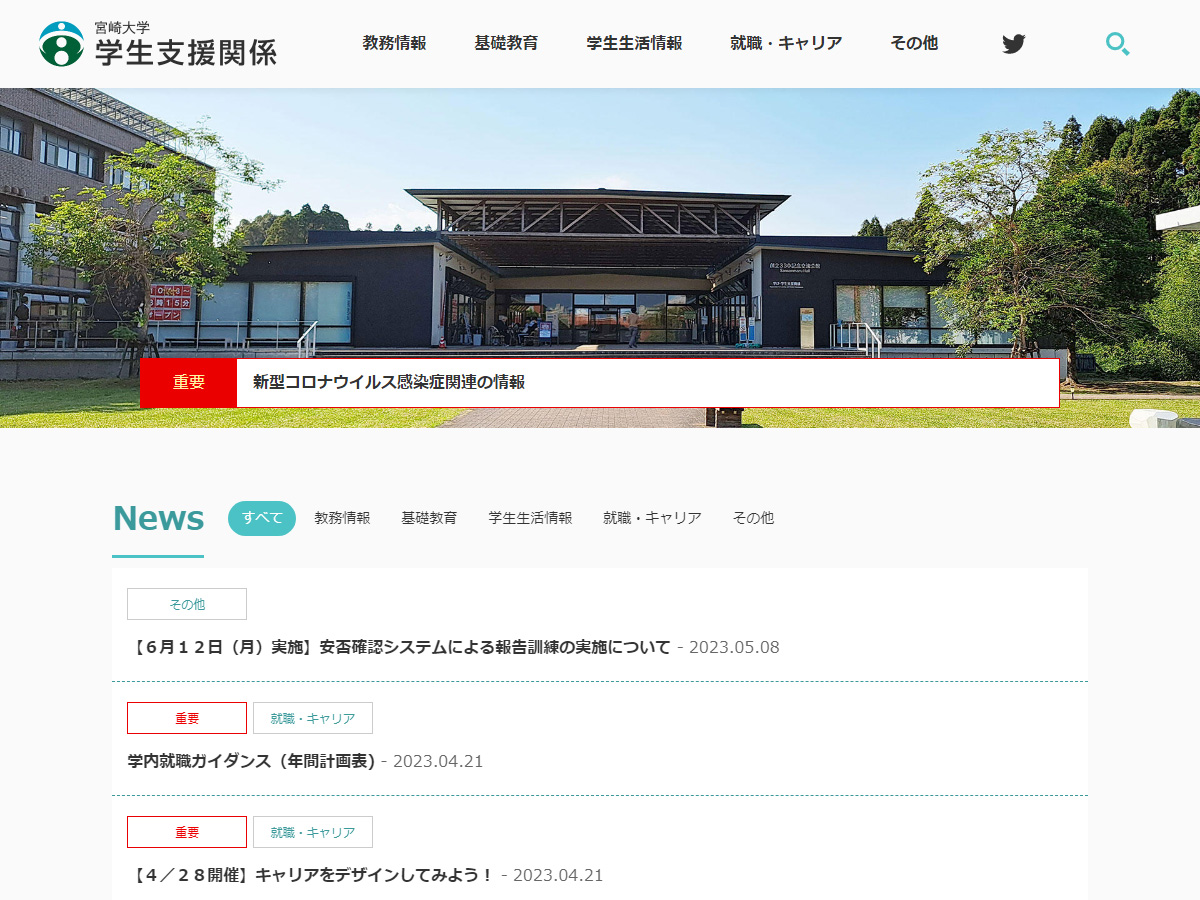Filter news by 基礎教育 tab
This screenshot has width=1200, height=900.
pyautogui.click(x=429, y=518)
